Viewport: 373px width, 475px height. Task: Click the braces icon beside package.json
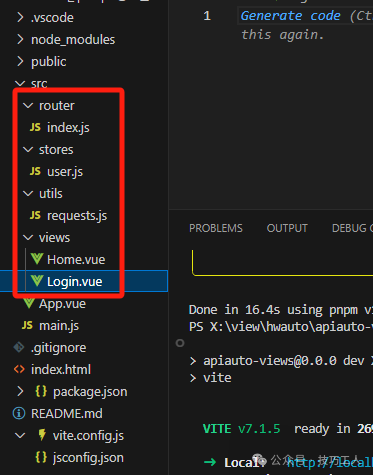[x=41, y=391]
